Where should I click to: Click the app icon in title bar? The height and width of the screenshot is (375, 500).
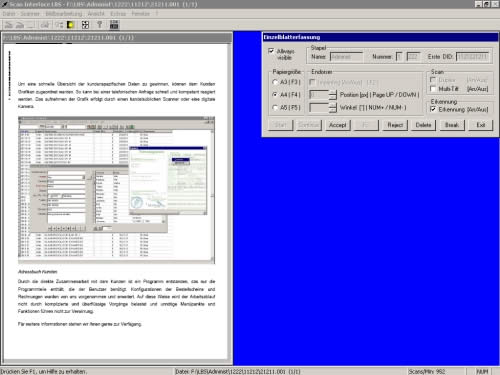tap(4, 4)
